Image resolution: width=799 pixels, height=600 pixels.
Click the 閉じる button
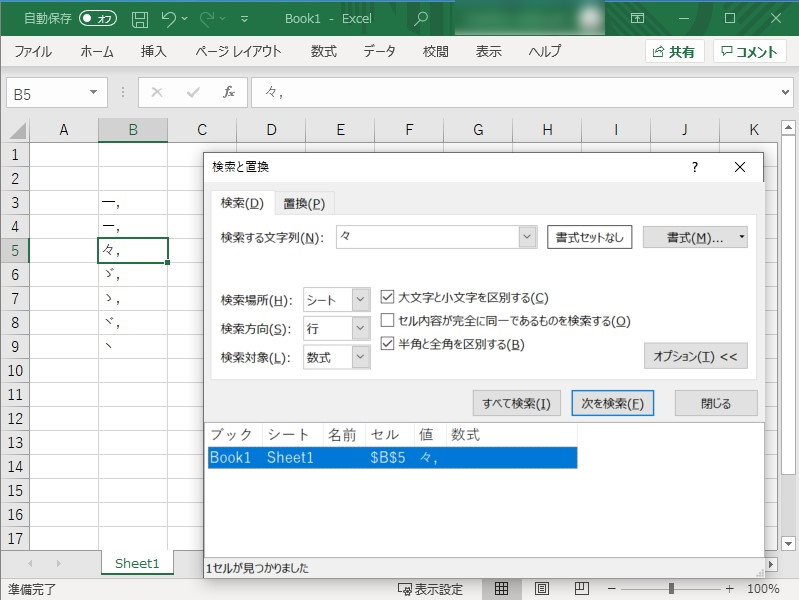[716, 403]
